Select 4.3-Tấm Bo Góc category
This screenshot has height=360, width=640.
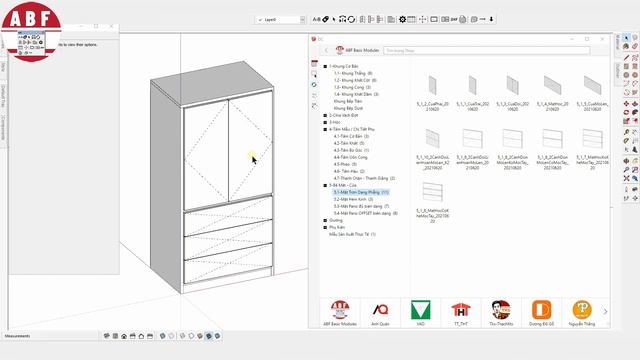351,150
